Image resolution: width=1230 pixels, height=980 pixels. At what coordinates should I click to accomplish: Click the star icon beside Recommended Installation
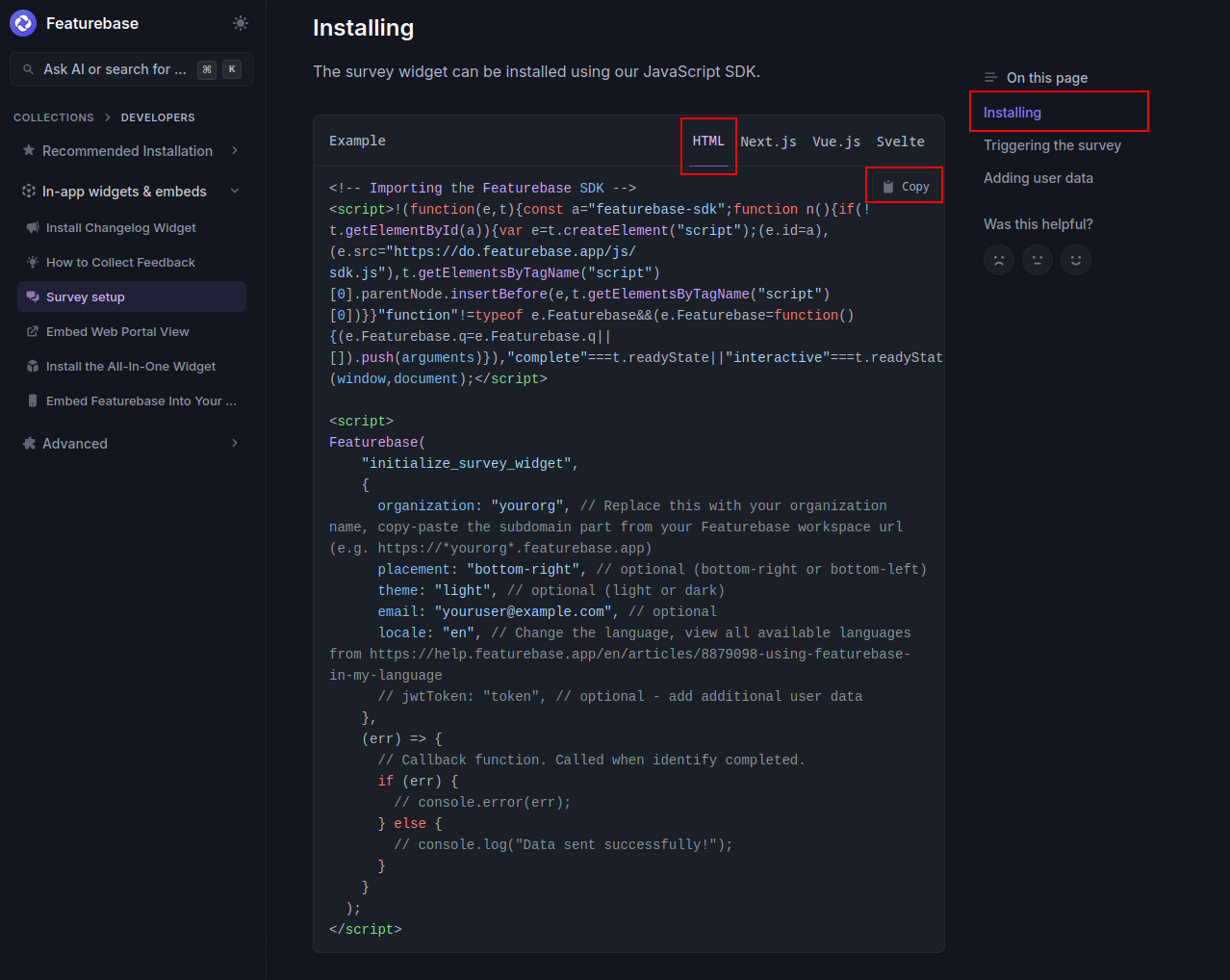pyautogui.click(x=29, y=151)
